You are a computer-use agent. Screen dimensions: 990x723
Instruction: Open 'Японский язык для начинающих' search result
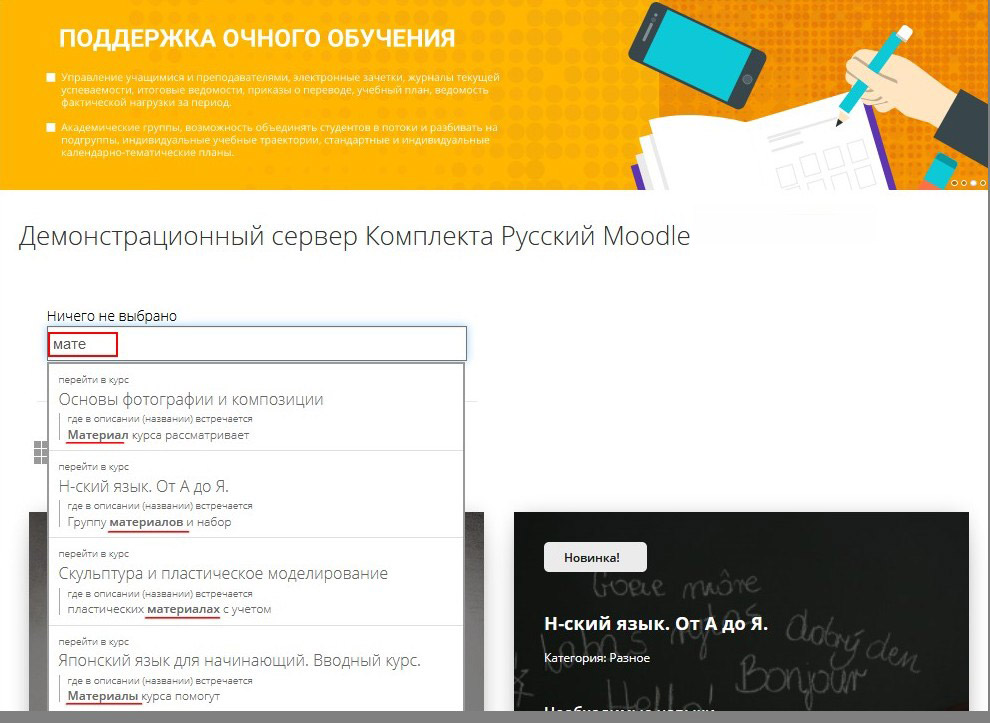point(240,660)
